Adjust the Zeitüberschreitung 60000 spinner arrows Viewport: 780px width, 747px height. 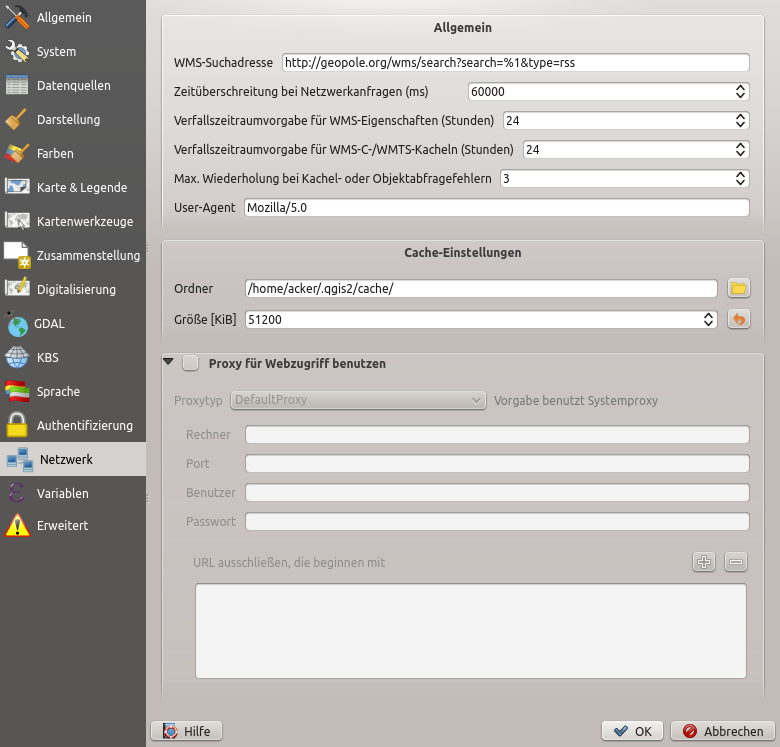pos(740,91)
